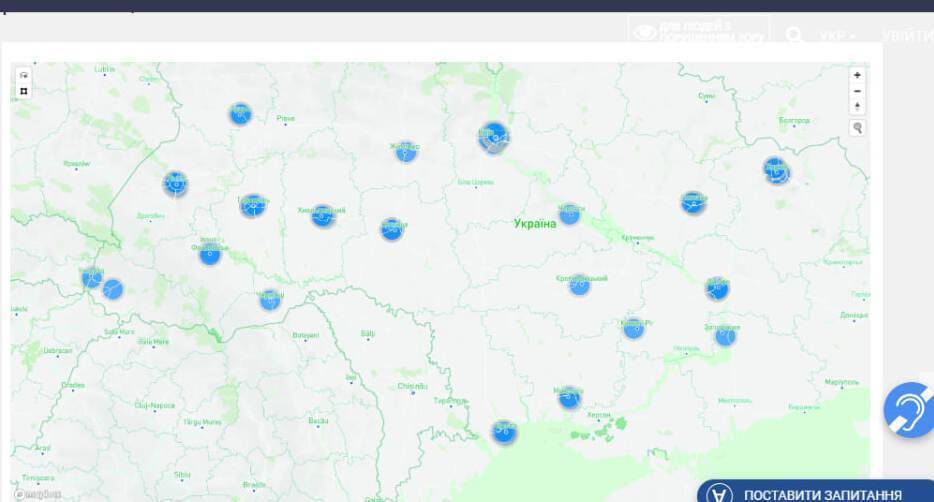Select the Lviv map marker
This screenshot has height=502, width=934.
[x=175, y=183]
